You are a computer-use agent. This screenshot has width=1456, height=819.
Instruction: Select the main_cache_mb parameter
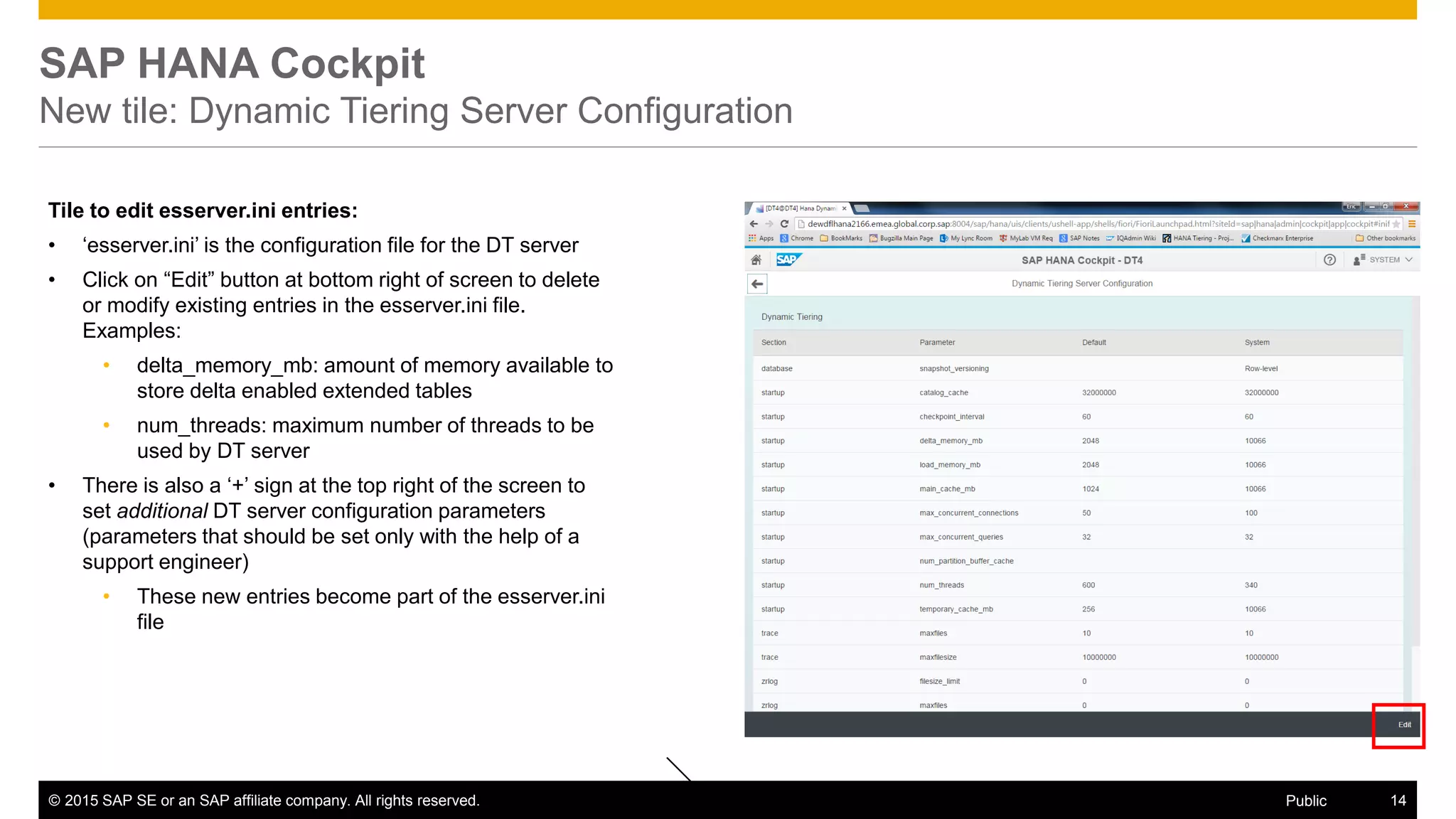click(x=947, y=489)
